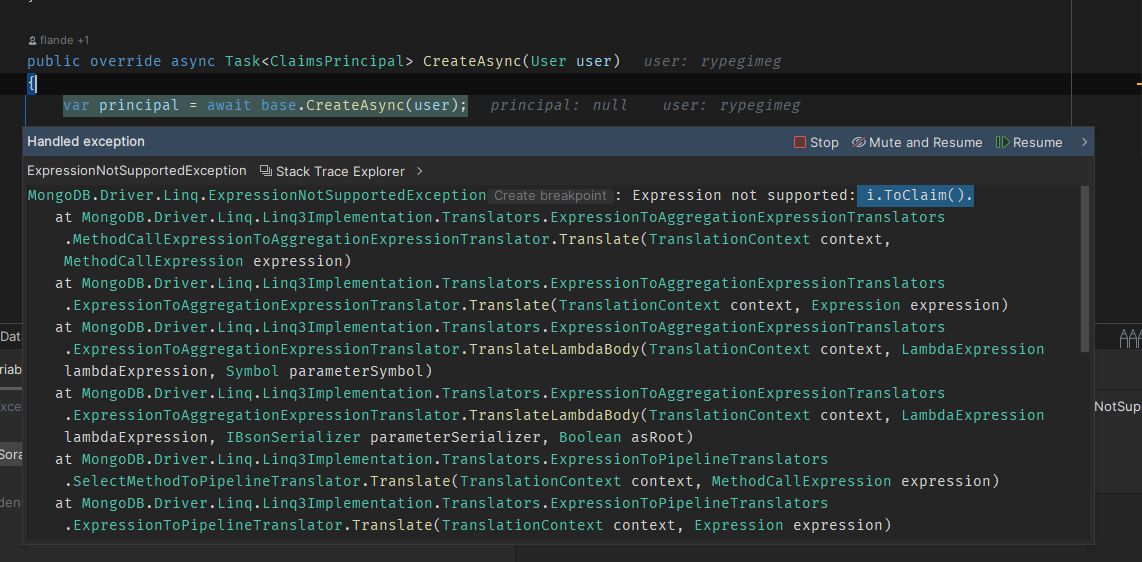This screenshot has height=562, width=1142.
Task: Click the Mute and Resume eye icon
Action: pos(858,143)
